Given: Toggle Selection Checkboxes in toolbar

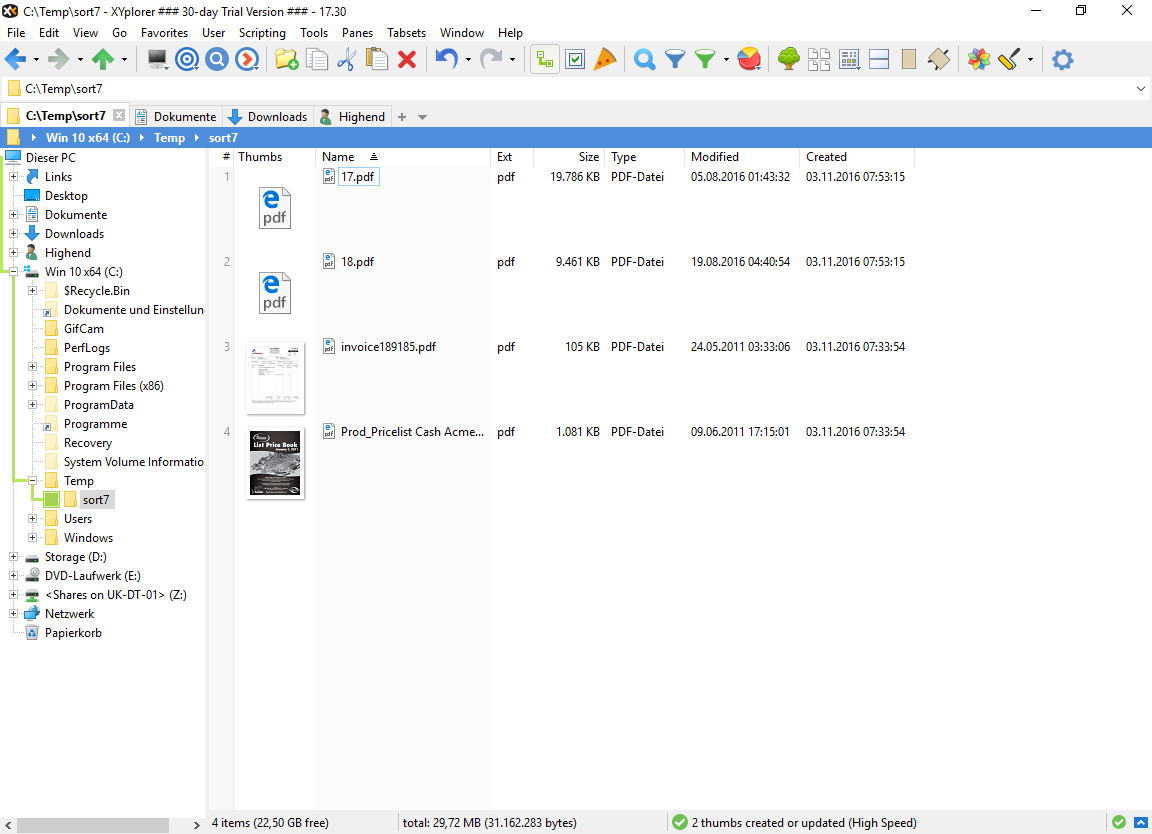Looking at the screenshot, I should (575, 60).
